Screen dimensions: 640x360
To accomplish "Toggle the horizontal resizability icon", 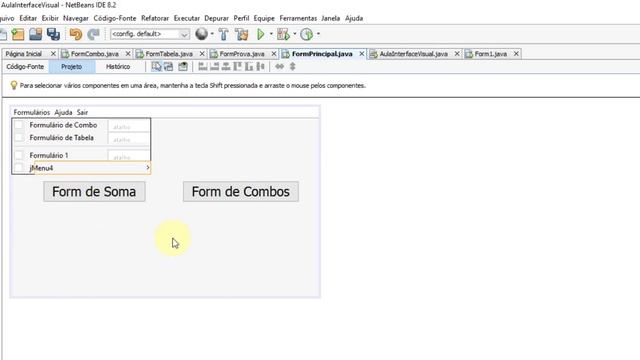I will (x=279, y=67).
